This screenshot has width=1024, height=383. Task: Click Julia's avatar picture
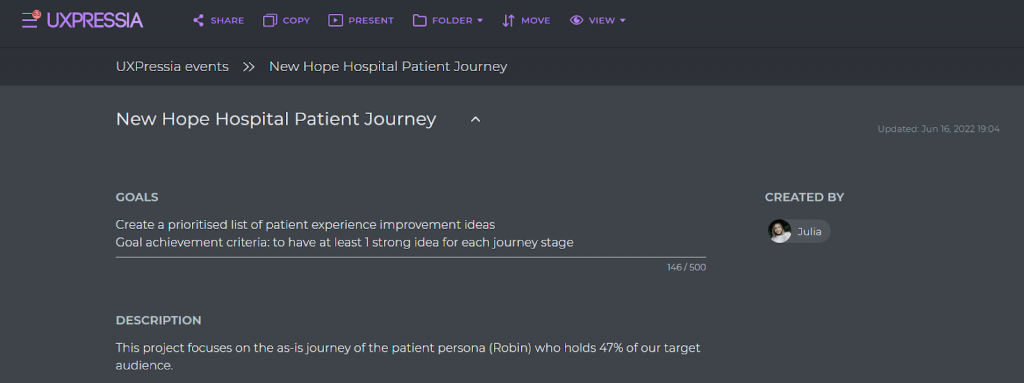coord(780,231)
